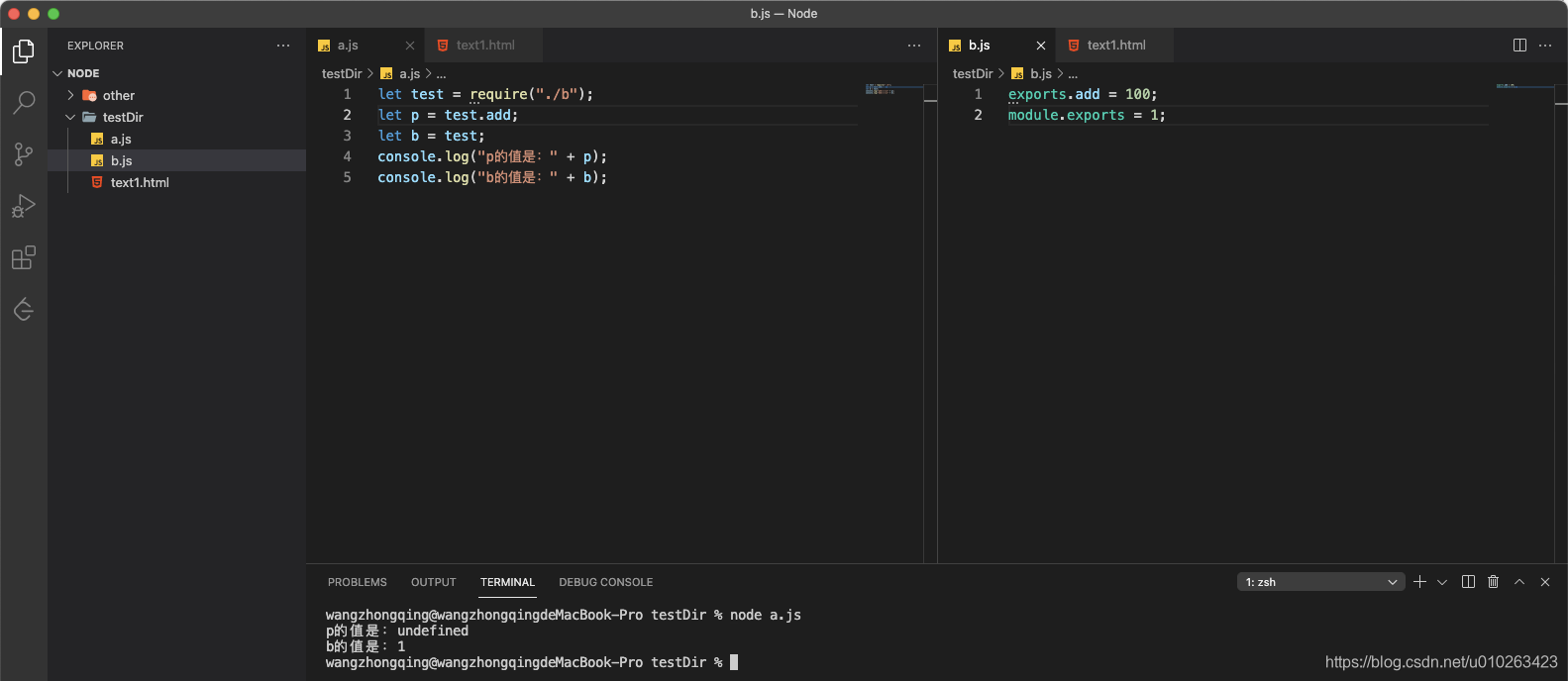Switch to text1.html tab in left editor
Viewport: 1568px width, 681px height.
[484, 46]
